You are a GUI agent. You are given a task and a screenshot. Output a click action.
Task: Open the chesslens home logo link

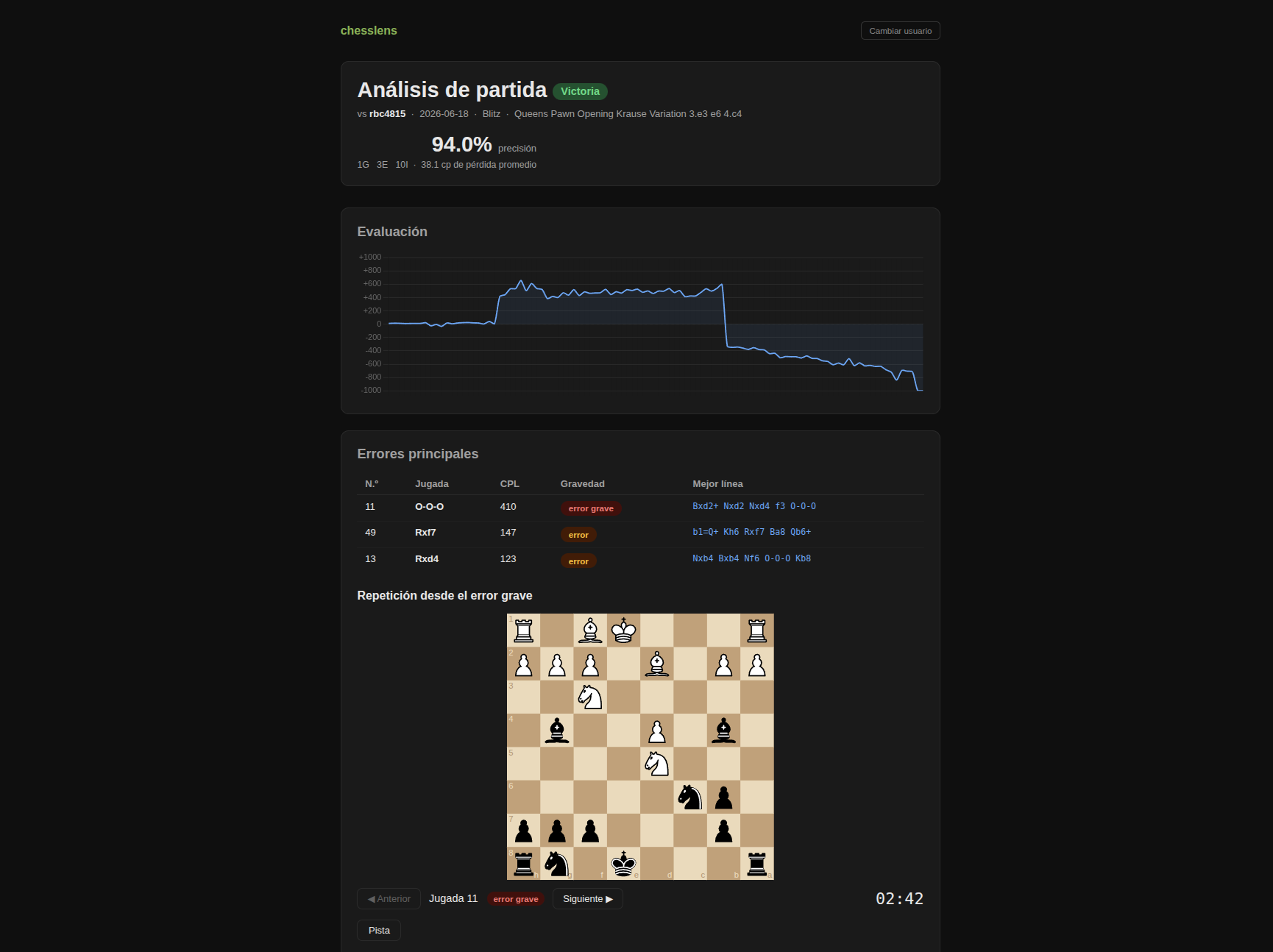[x=369, y=30]
